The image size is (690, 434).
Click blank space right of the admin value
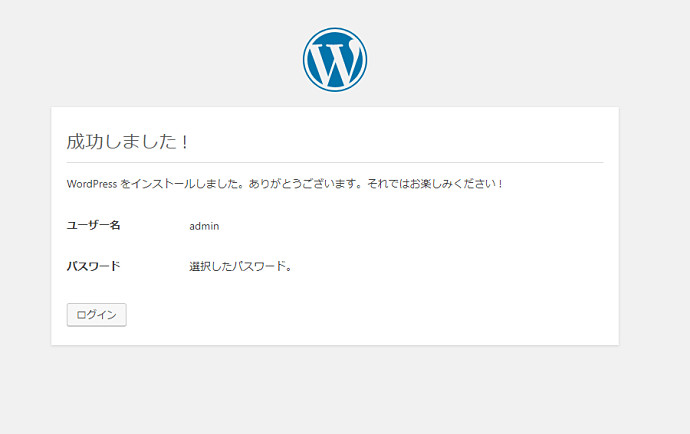coord(400,226)
